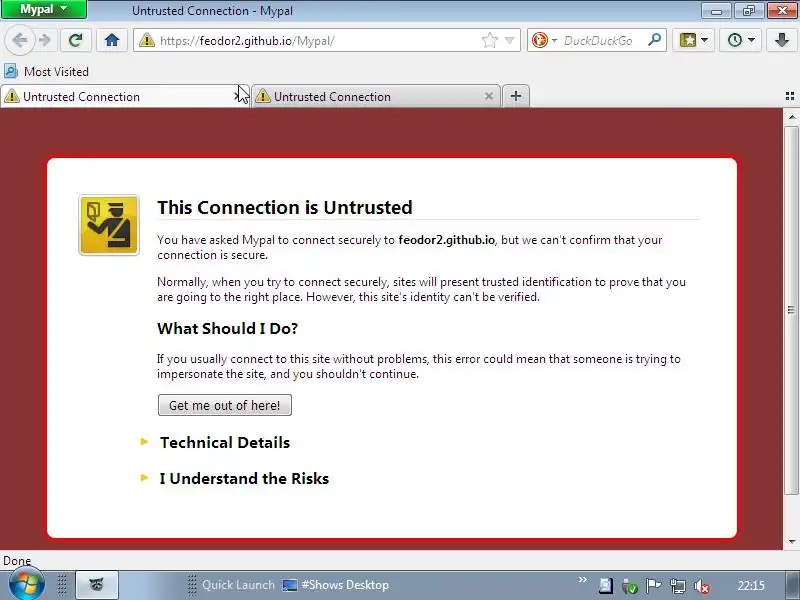Click the This Connection is Untrusted heading
The image size is (800, 600).
click(x=285, y=207)
